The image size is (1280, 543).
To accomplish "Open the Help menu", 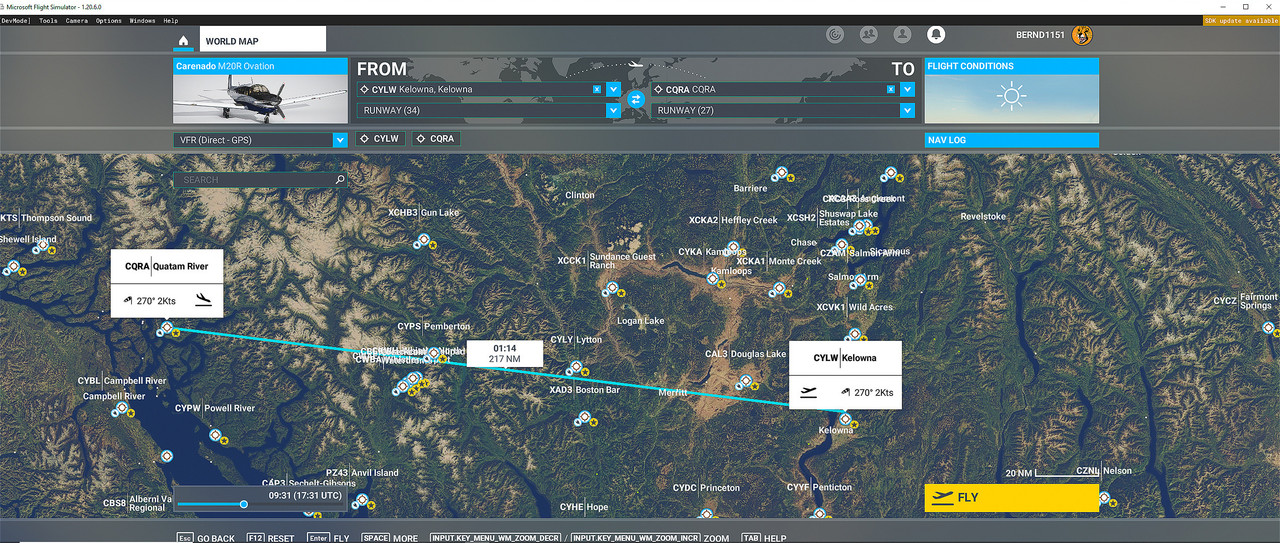I will (171, 20).
